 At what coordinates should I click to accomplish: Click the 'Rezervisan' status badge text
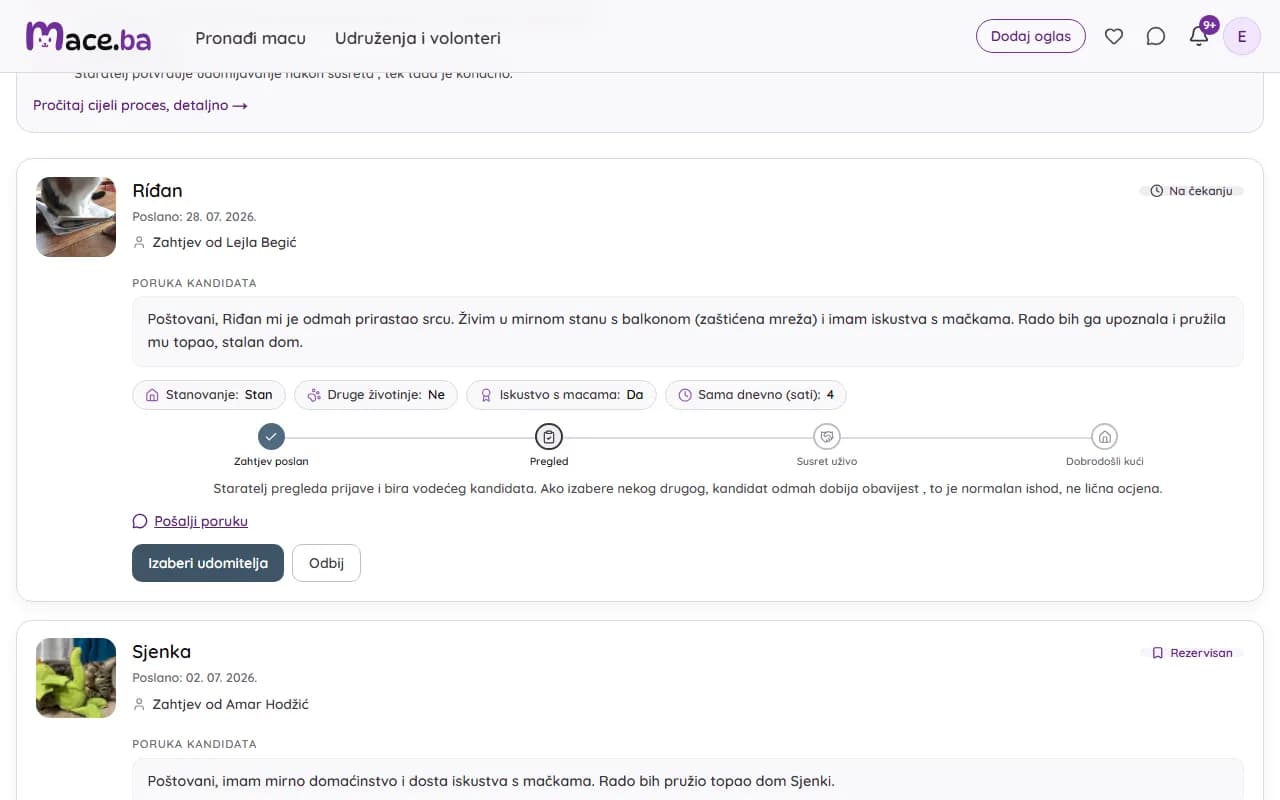1201,653
